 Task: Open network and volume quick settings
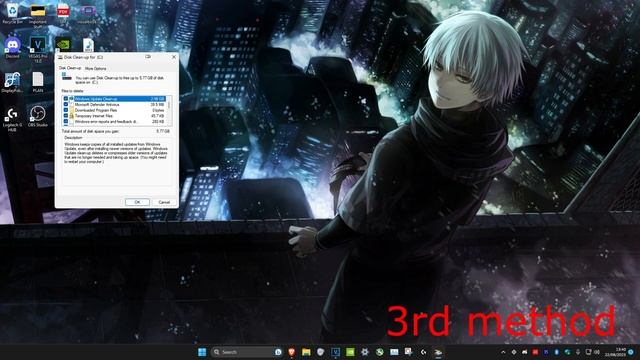(593, 352)
